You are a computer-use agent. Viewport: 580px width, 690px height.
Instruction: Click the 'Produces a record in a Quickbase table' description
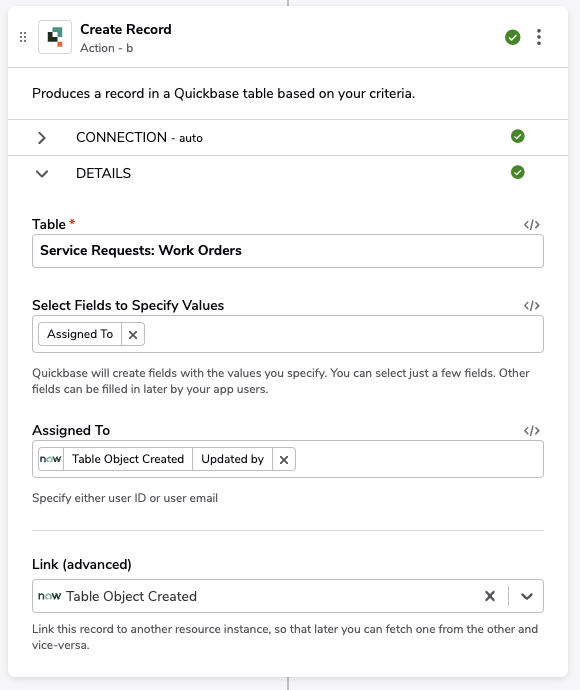tap(224, 94)
